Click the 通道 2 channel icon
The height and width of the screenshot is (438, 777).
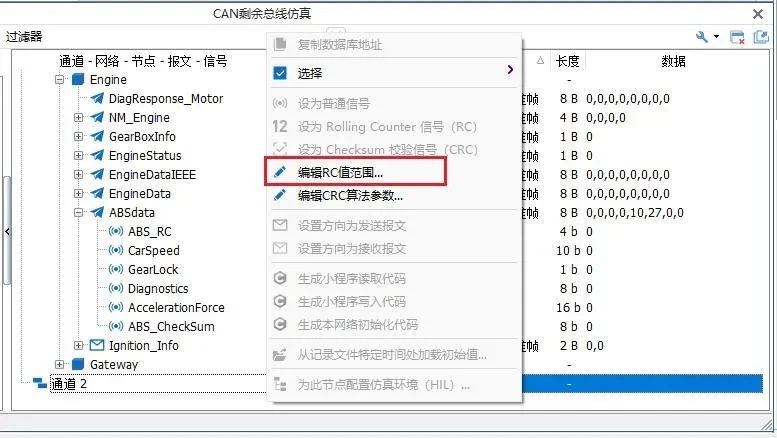point(39,384)
